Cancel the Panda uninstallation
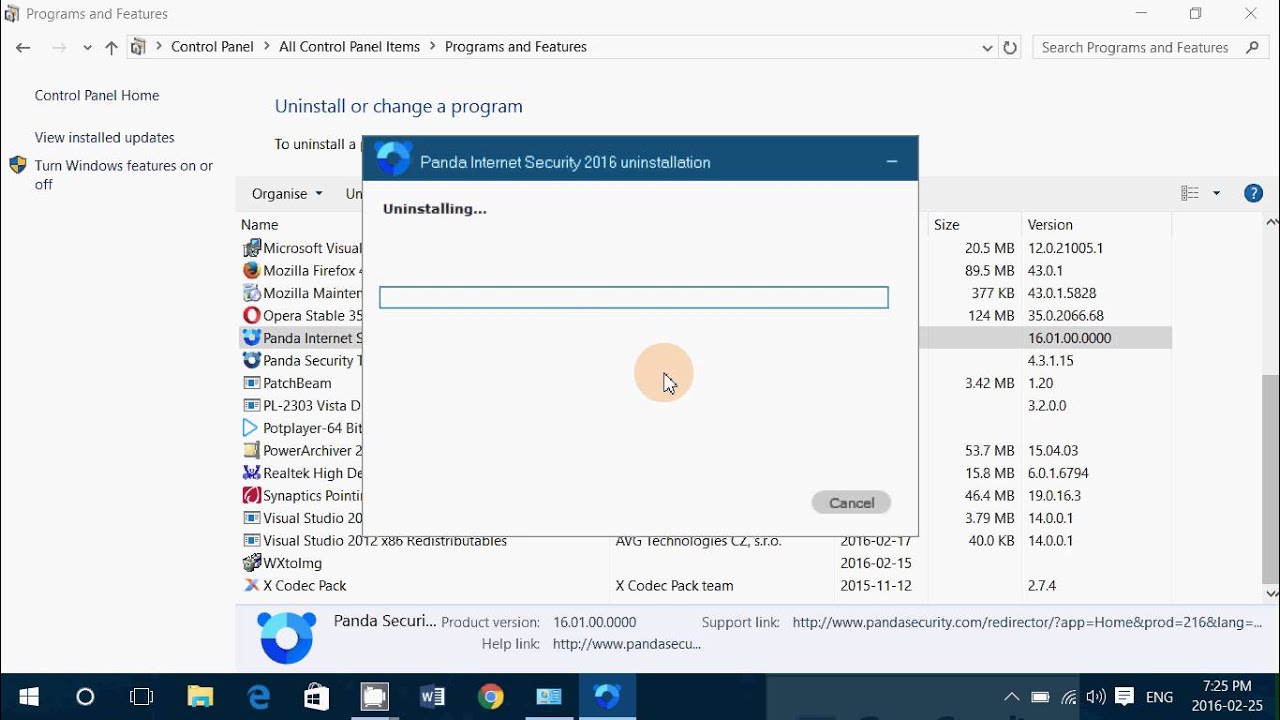Screen dimensions: 1280x720 click(850, 502)
